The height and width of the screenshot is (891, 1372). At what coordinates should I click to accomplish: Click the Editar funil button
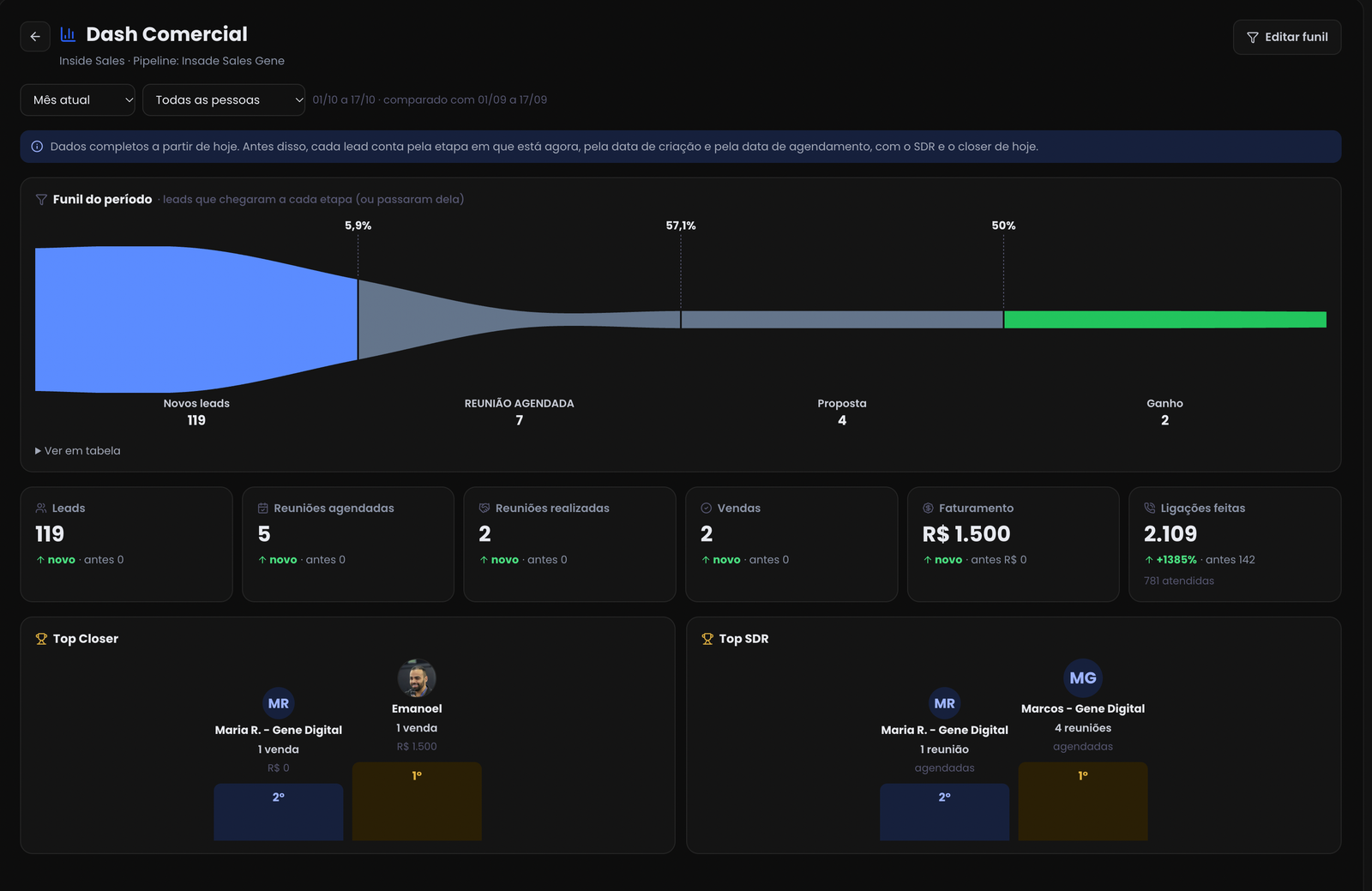1287,37
